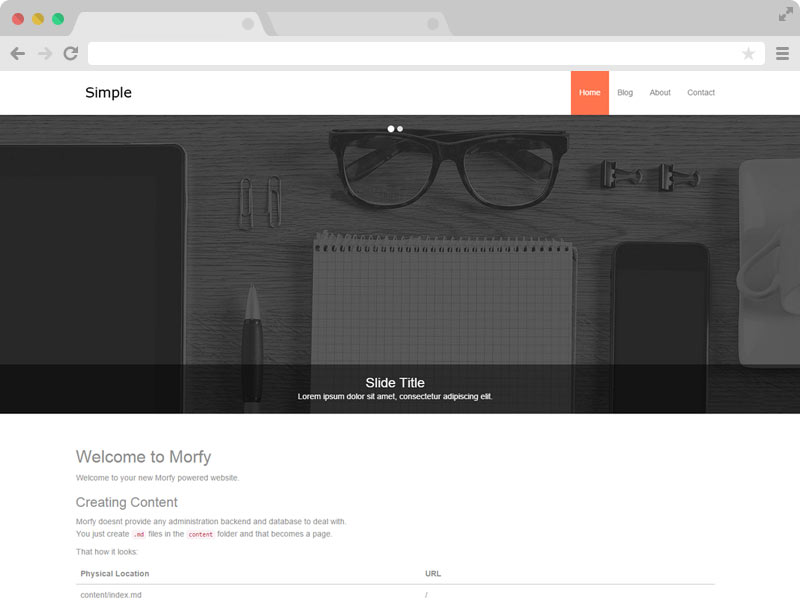Reload the page with refresh icon
The height and width of the screenshot is (608, 802).
(71, 53)
